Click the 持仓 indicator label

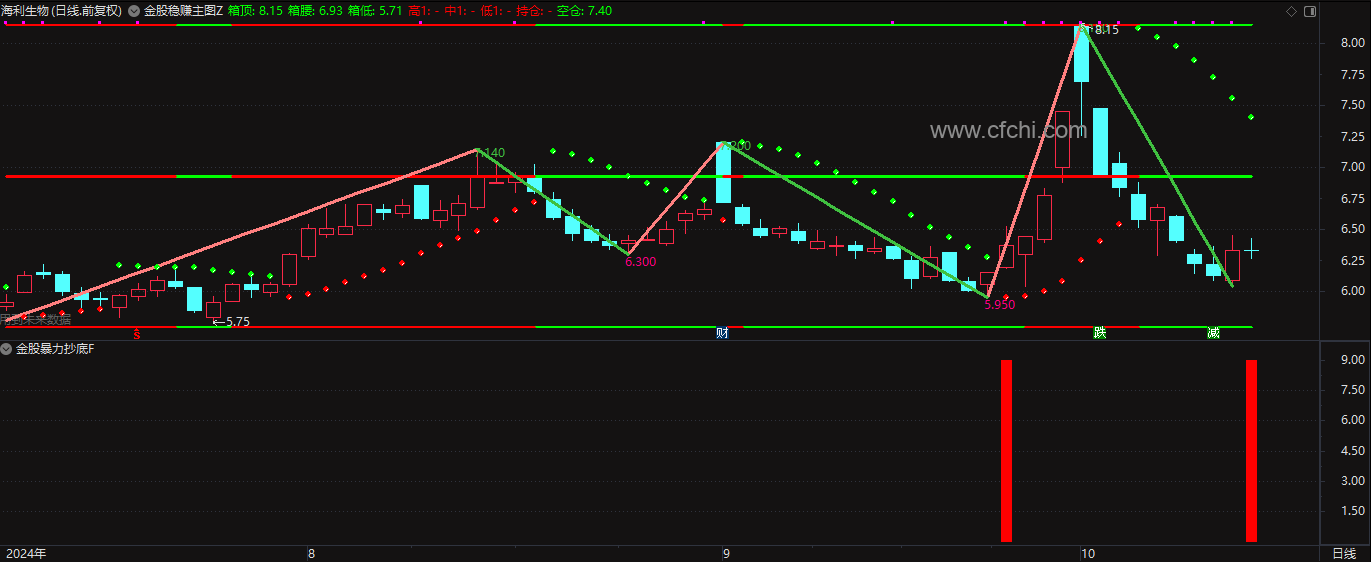(x=532, y=11)
